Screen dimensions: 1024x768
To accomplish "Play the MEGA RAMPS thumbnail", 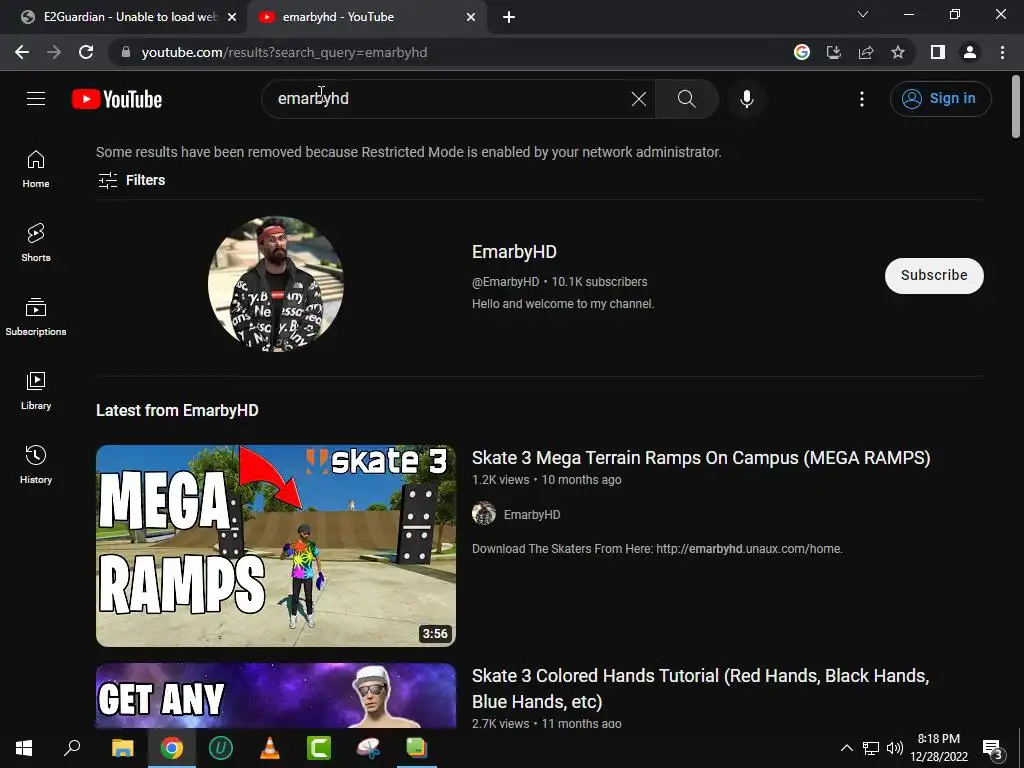I will point(276,546).
